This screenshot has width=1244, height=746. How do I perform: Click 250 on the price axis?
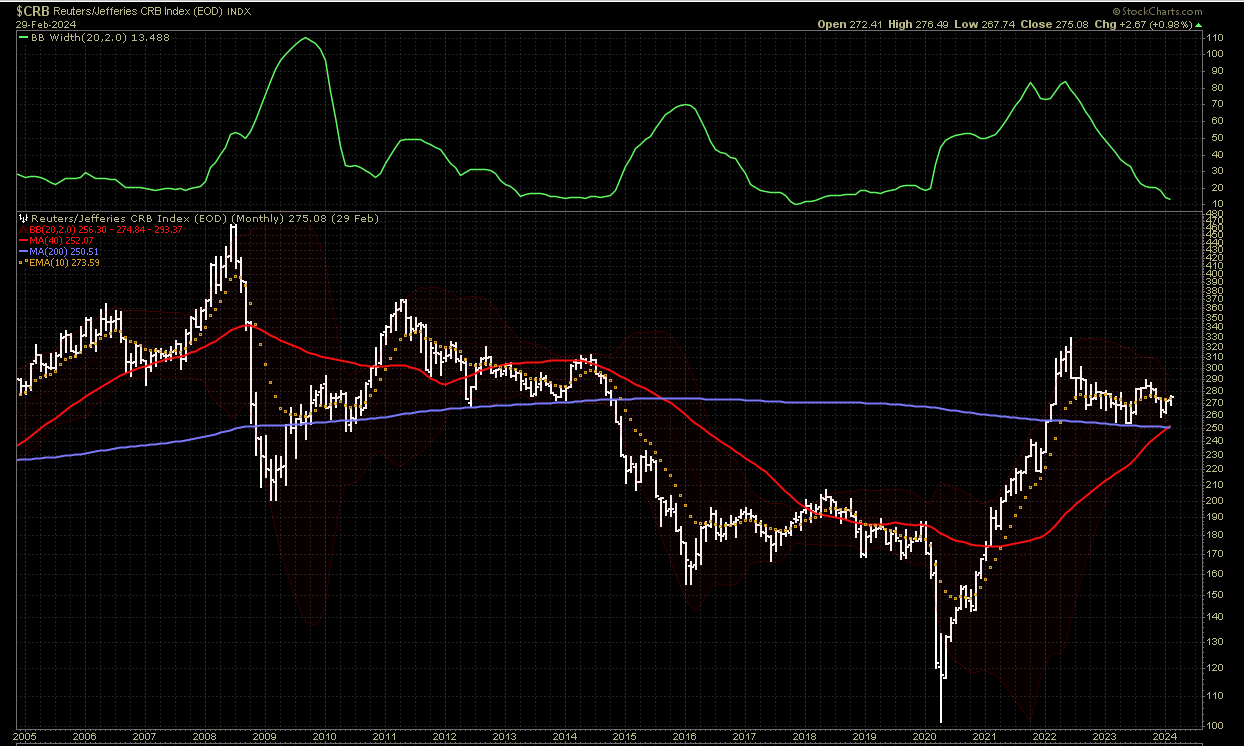click(1214, 427)
